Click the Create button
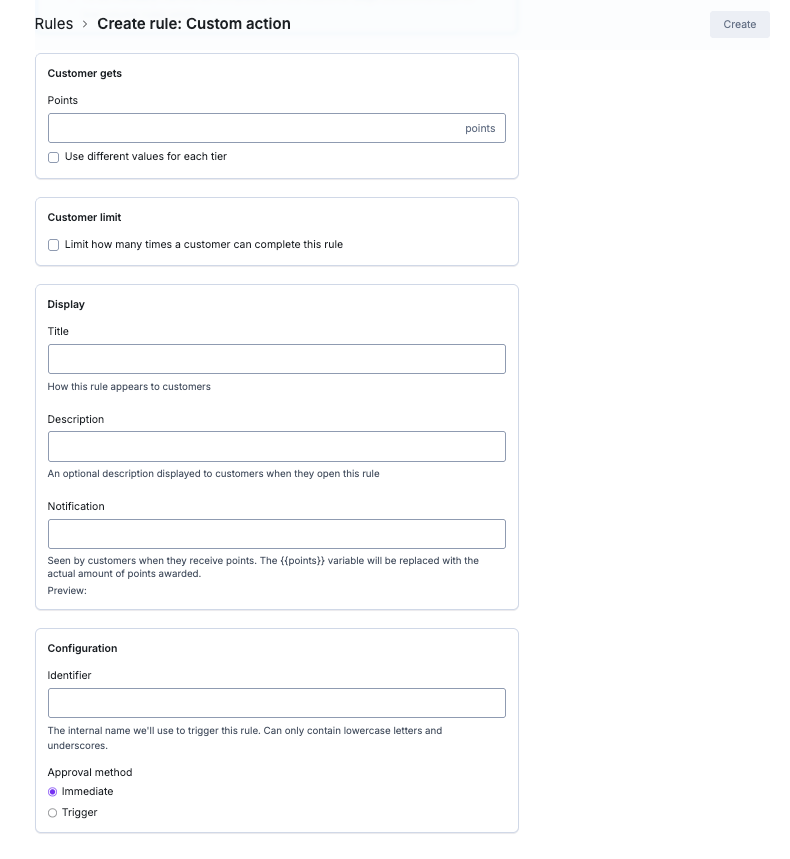The image size is (790, 859). click(739, 25)
